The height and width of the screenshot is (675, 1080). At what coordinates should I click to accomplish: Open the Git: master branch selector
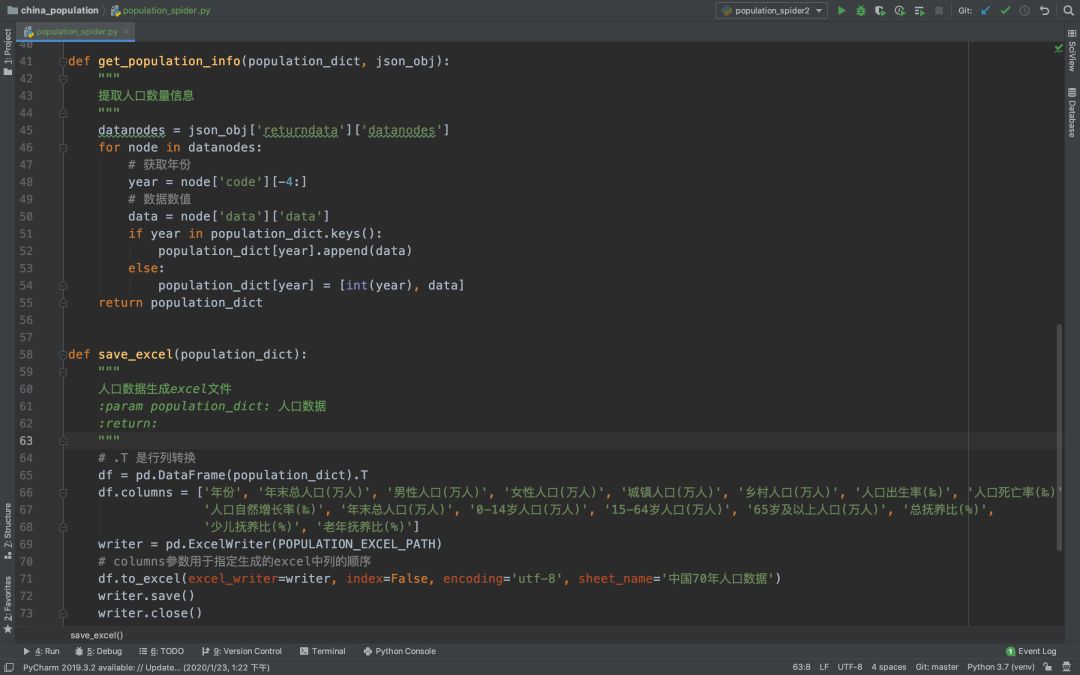pos(936,667)
